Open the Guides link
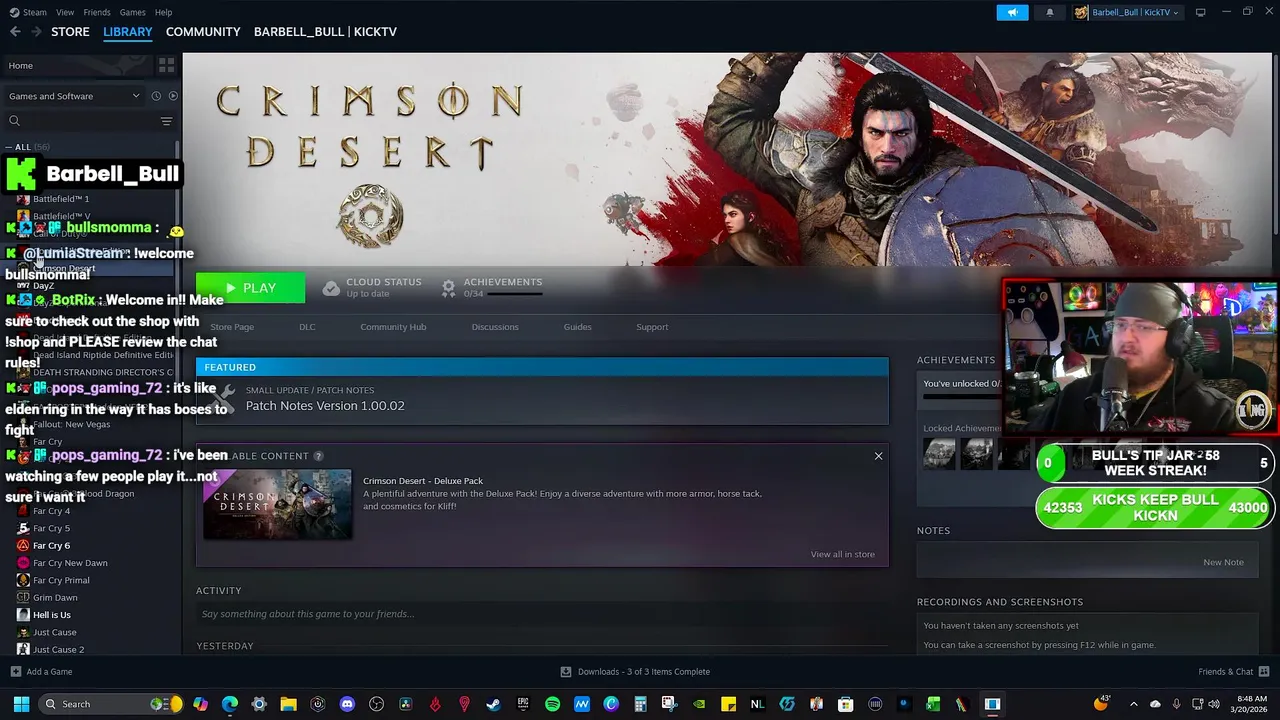This screenshot has width=1280, height=720. [x=577, y=327]
